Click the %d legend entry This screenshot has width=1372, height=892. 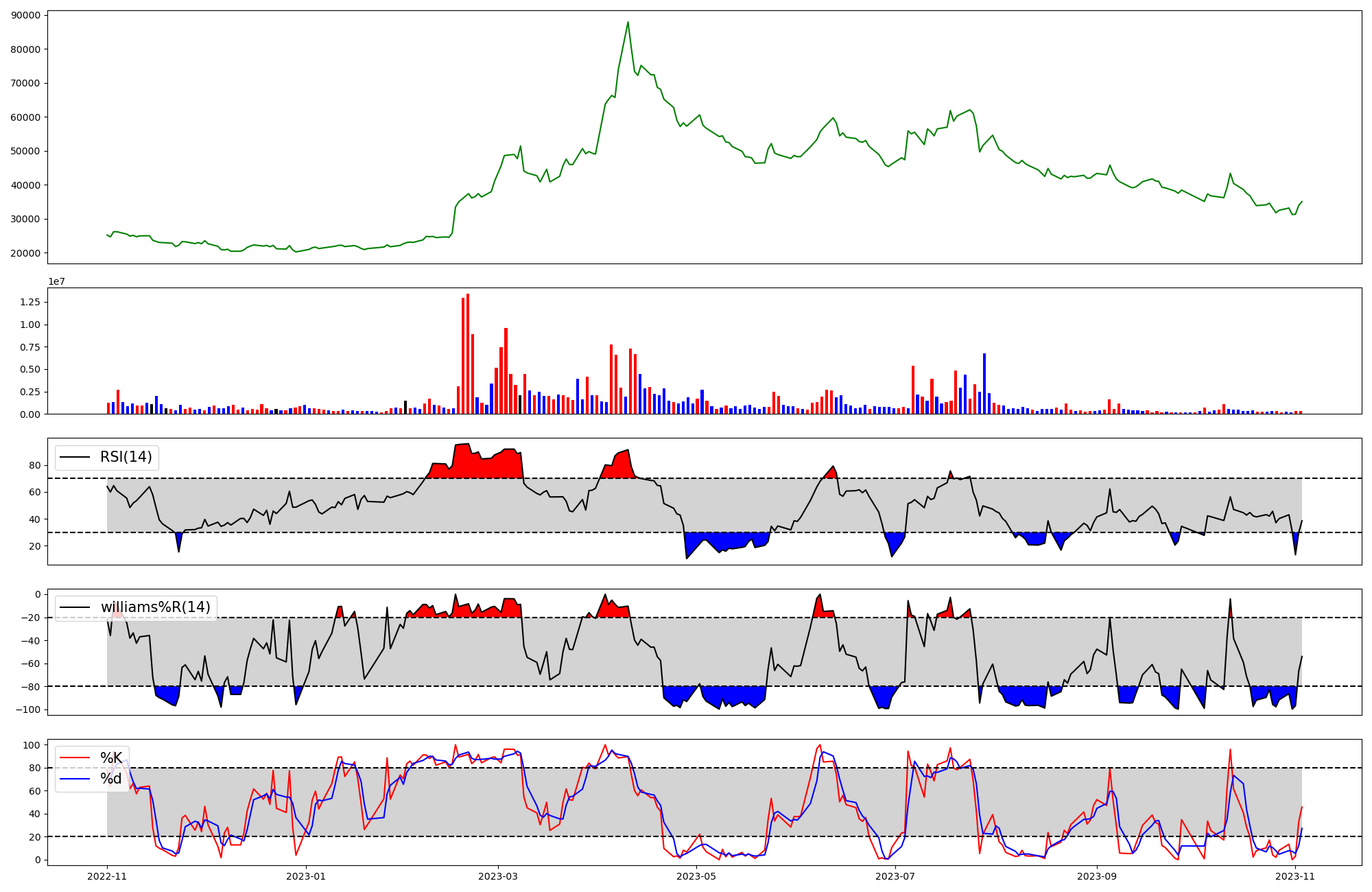coord(110,779)
